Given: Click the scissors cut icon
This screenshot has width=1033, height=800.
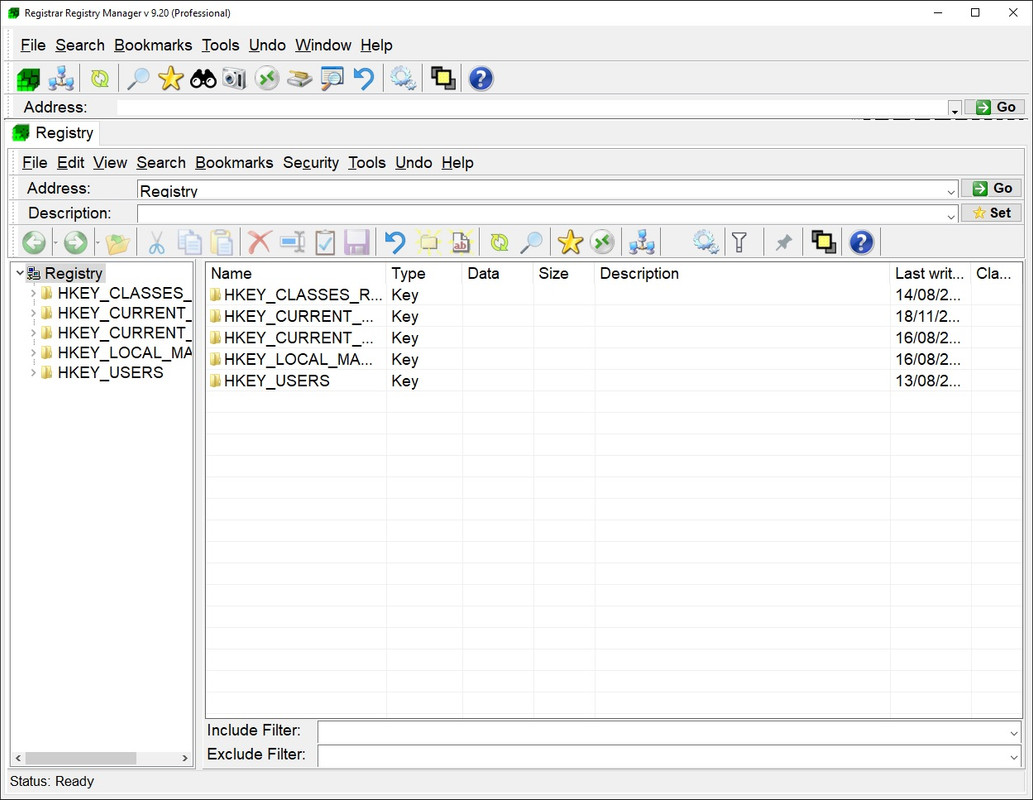Looking at the screenshot, I should pos(156,243).
